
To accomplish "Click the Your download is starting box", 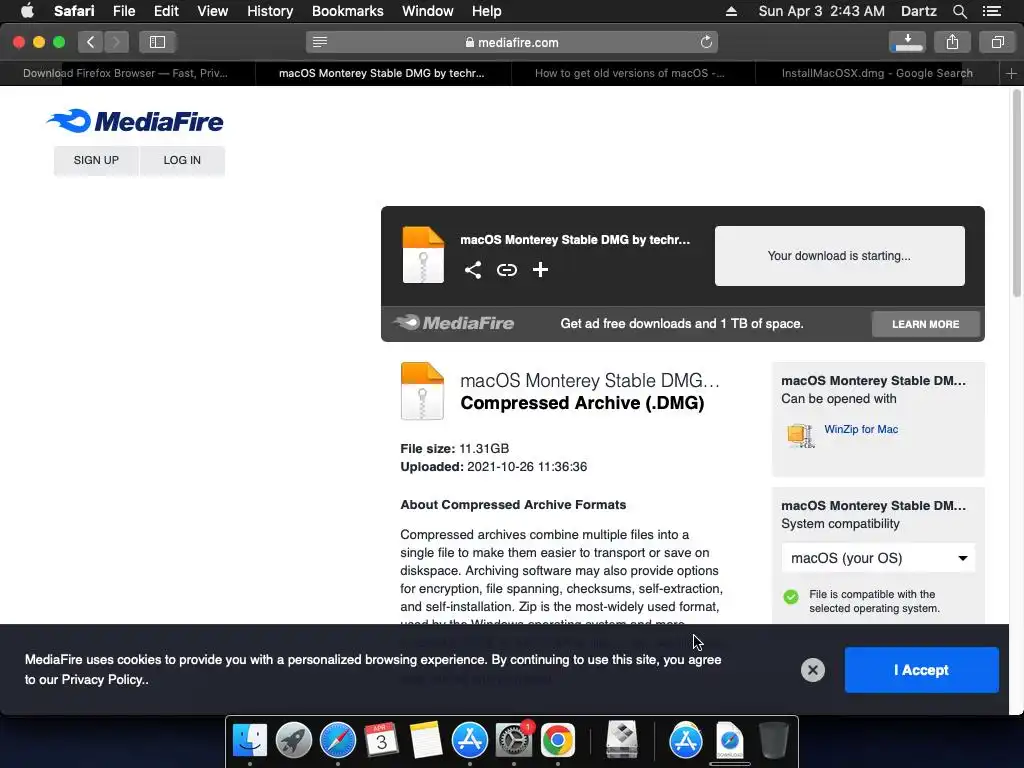I will [x=839, y=256].
